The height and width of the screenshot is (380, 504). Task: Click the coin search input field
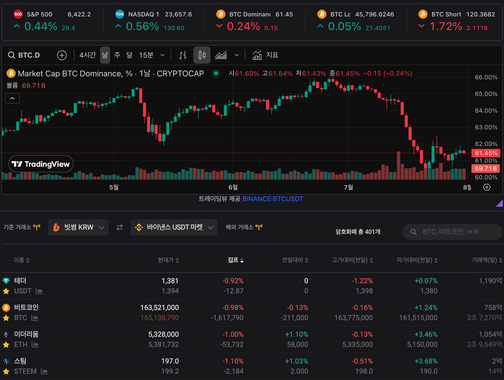453,232
